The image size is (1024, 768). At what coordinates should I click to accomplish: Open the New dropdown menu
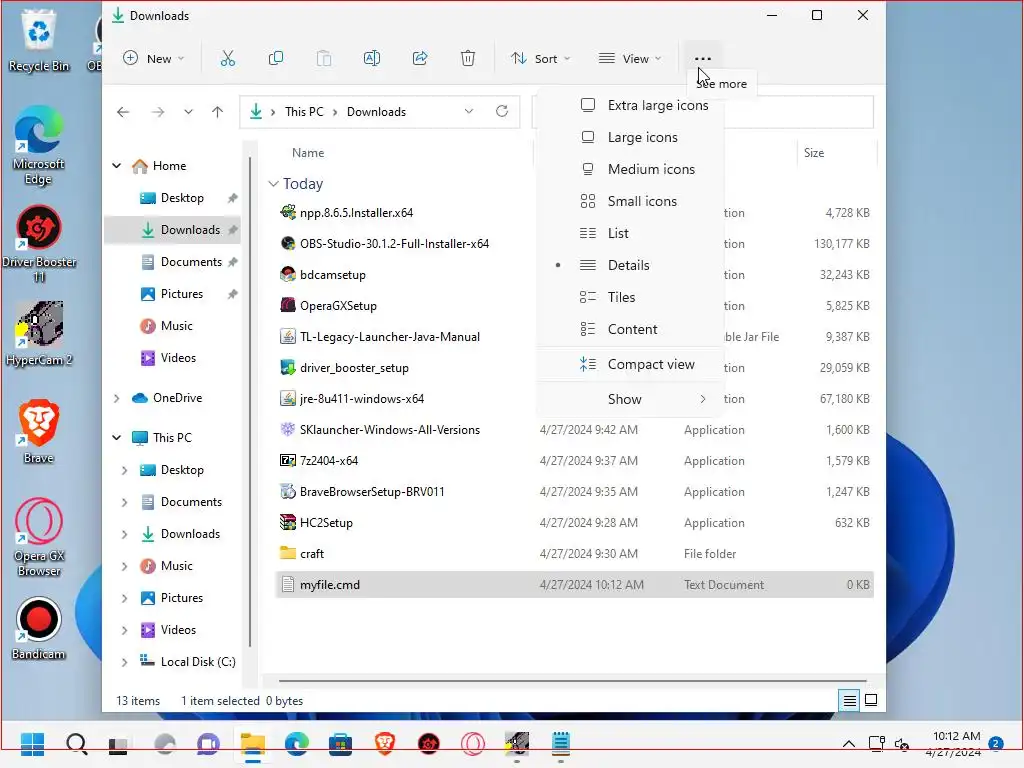click(154, 59)
